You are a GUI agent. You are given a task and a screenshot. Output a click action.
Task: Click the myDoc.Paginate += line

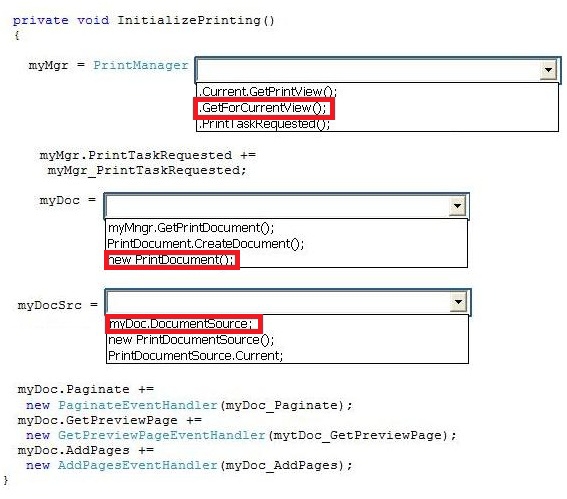86,389
